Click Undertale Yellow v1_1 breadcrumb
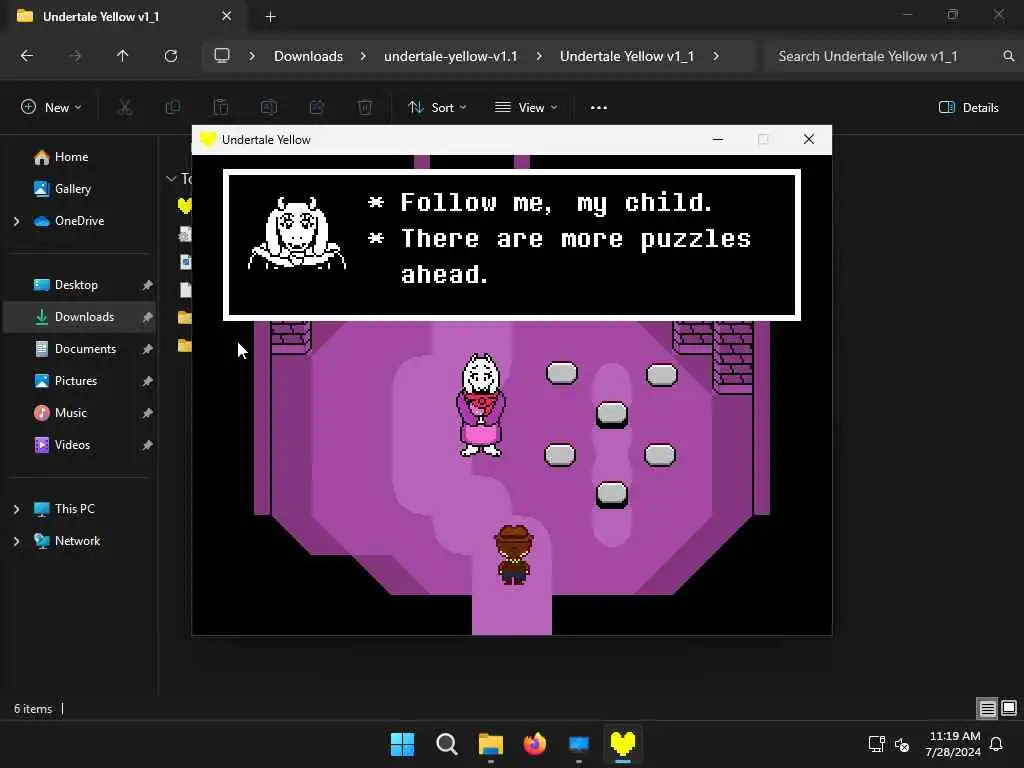Image resolution: width=1024 pixels, height=768 pixels. (627, 56)
